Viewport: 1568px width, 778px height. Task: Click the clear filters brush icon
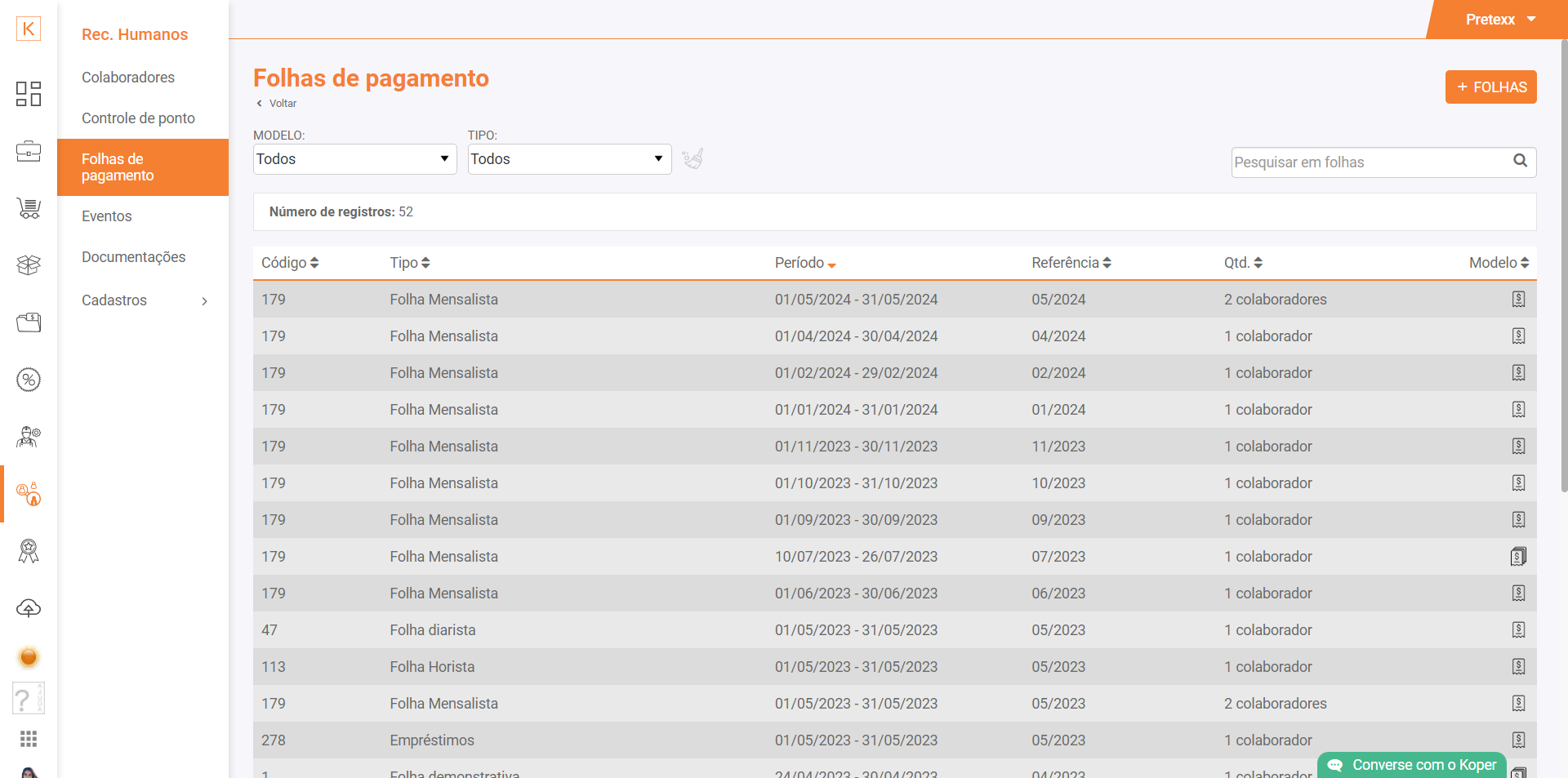pos(693,158)
